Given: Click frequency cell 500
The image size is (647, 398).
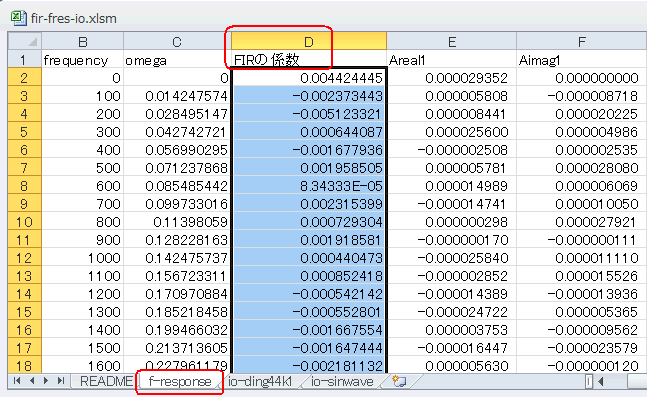Looking at the screenshot, I should (83, 168).
